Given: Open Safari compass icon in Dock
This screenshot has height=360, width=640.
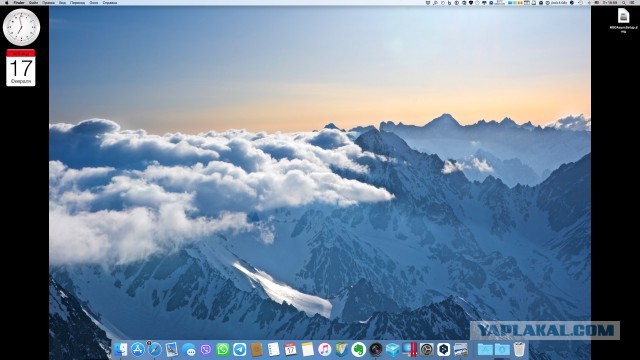Looking at the screenshot, I should (155, 349).
